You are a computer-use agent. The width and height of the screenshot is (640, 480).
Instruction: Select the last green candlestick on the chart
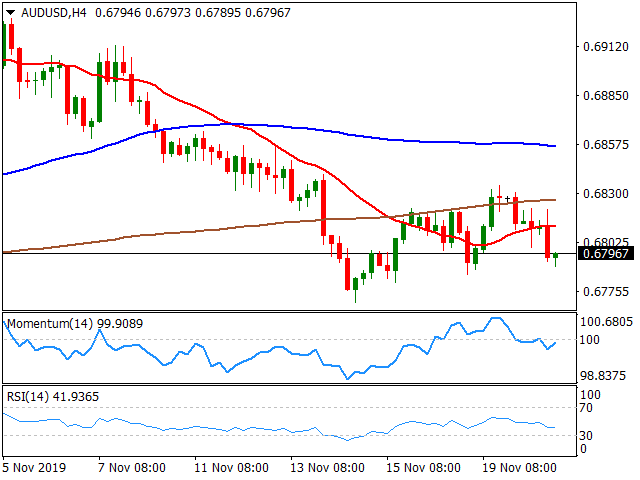pyautogui.click(x=556, y=257)
